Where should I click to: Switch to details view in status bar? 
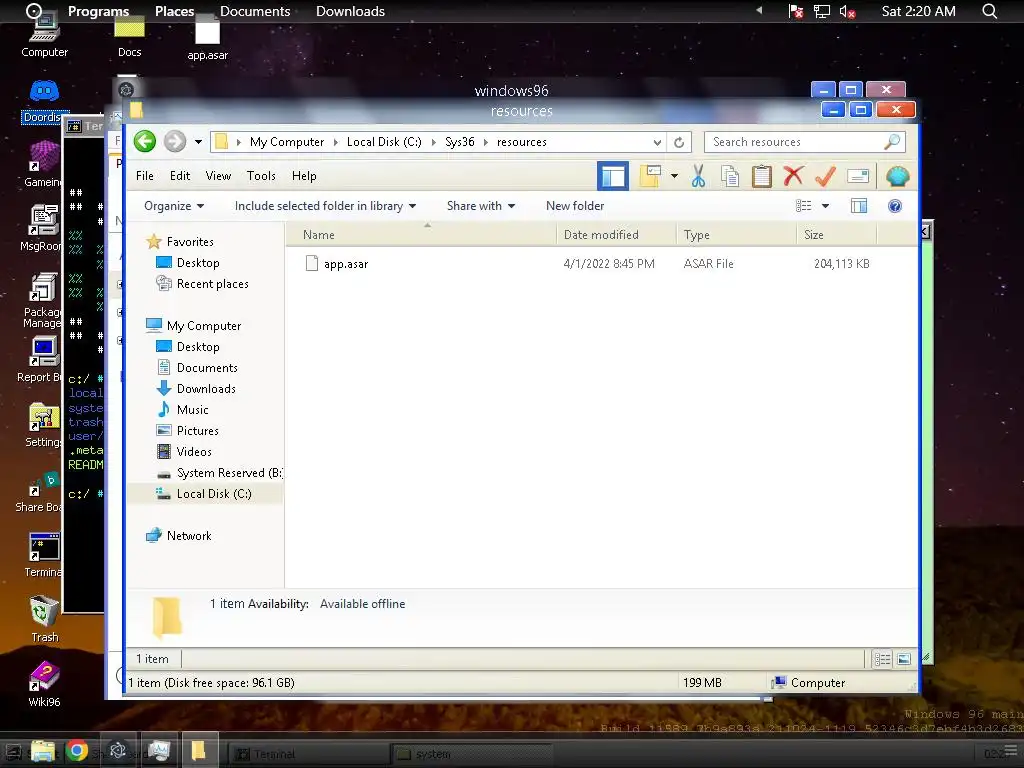click(882, 659)
